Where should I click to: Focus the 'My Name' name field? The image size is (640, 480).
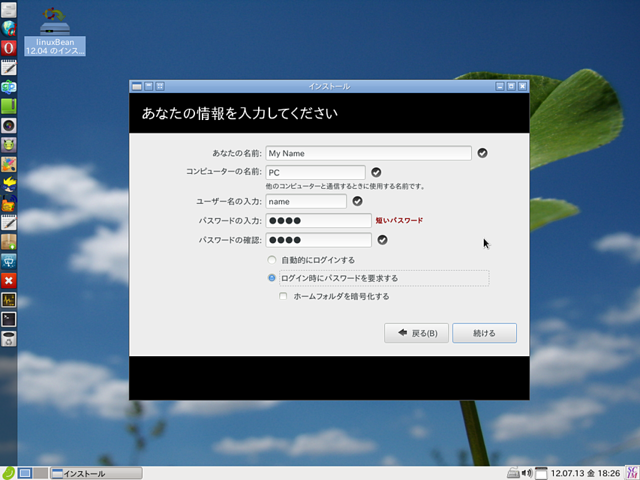click(369, 153)
